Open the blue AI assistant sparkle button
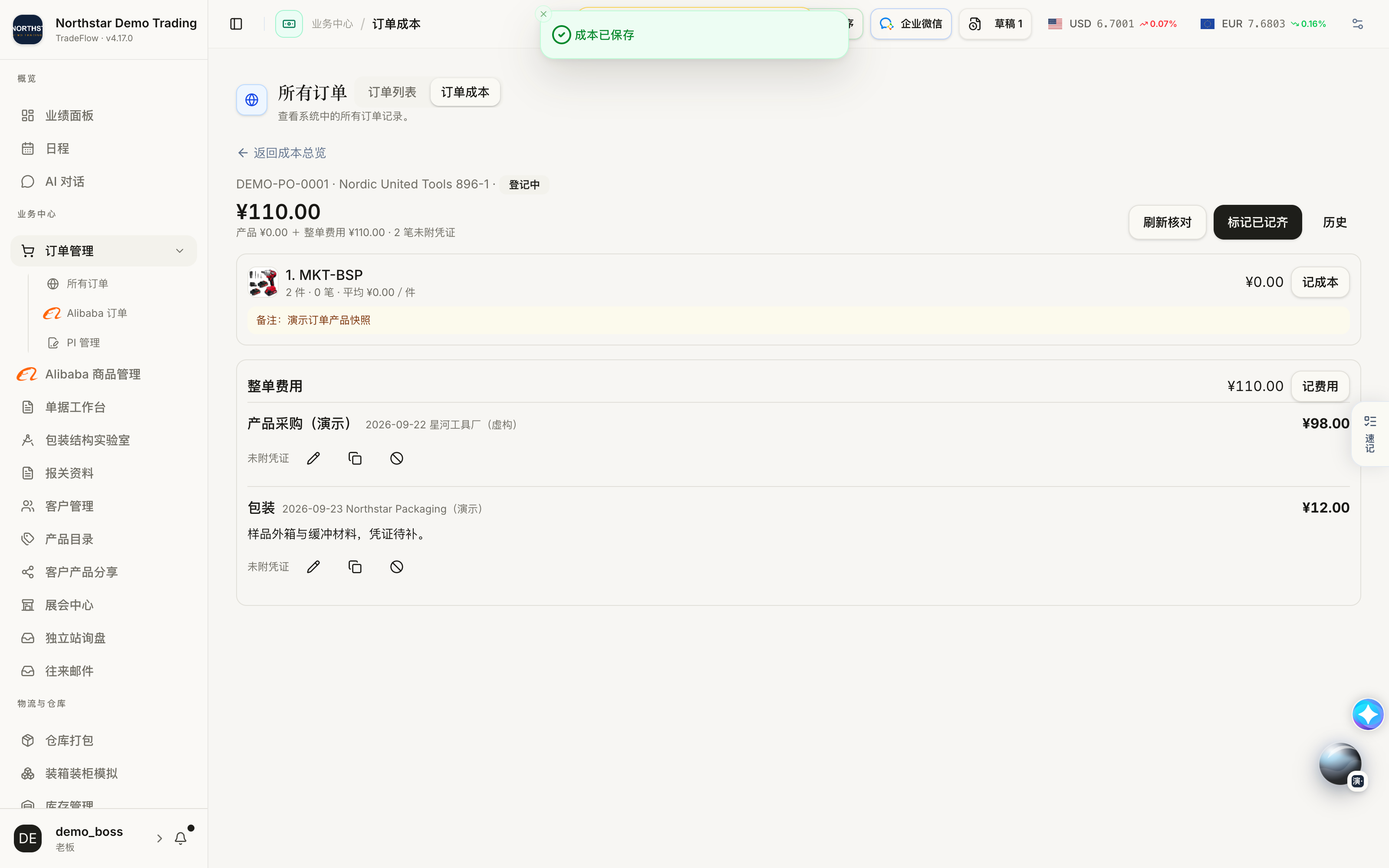The image size is (1389, 868). click(1368, 714)
